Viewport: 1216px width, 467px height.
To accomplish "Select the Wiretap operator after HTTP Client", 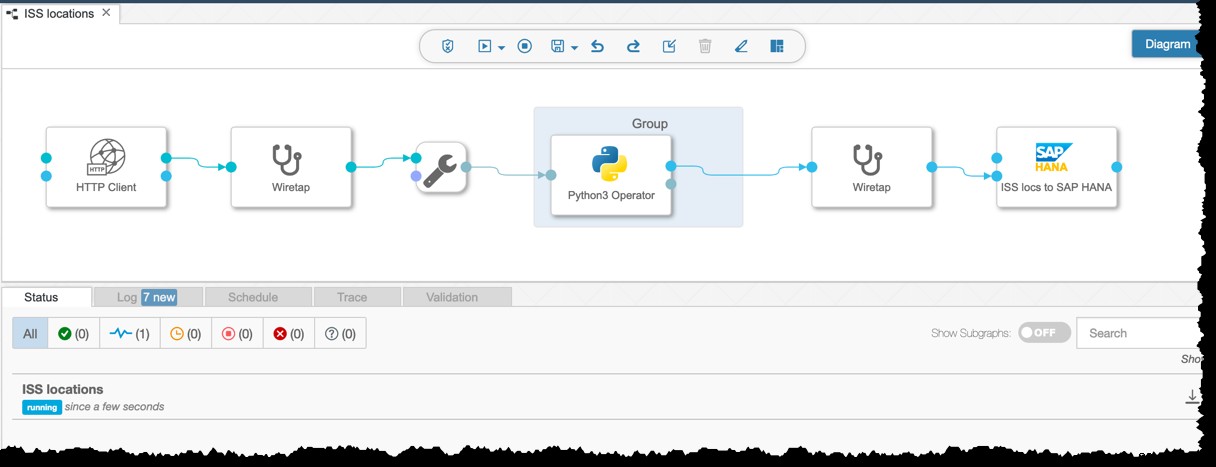I will point(291,167).
